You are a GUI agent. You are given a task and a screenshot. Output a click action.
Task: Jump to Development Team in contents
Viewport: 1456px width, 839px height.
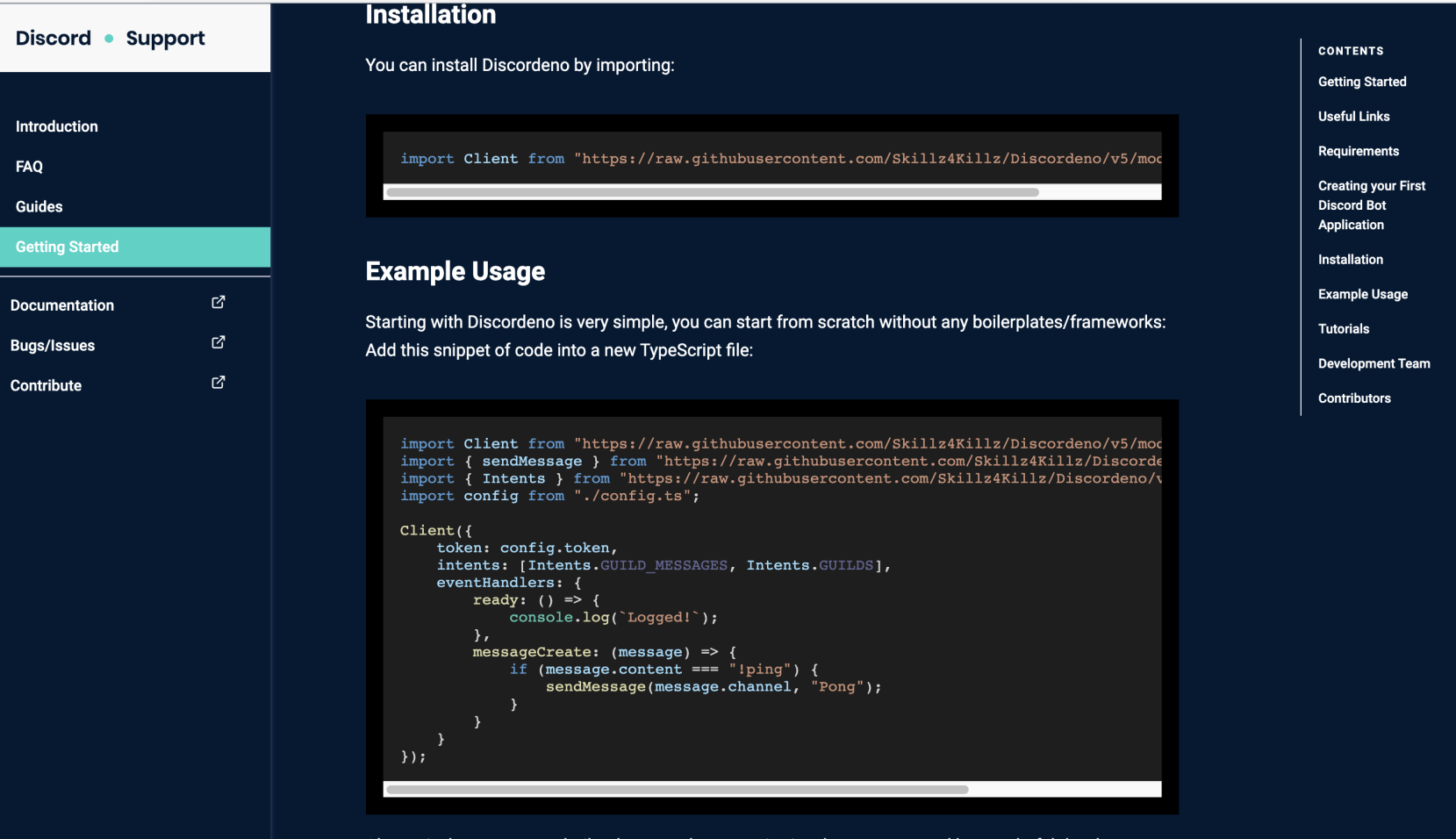click(x=1374, y=363)
